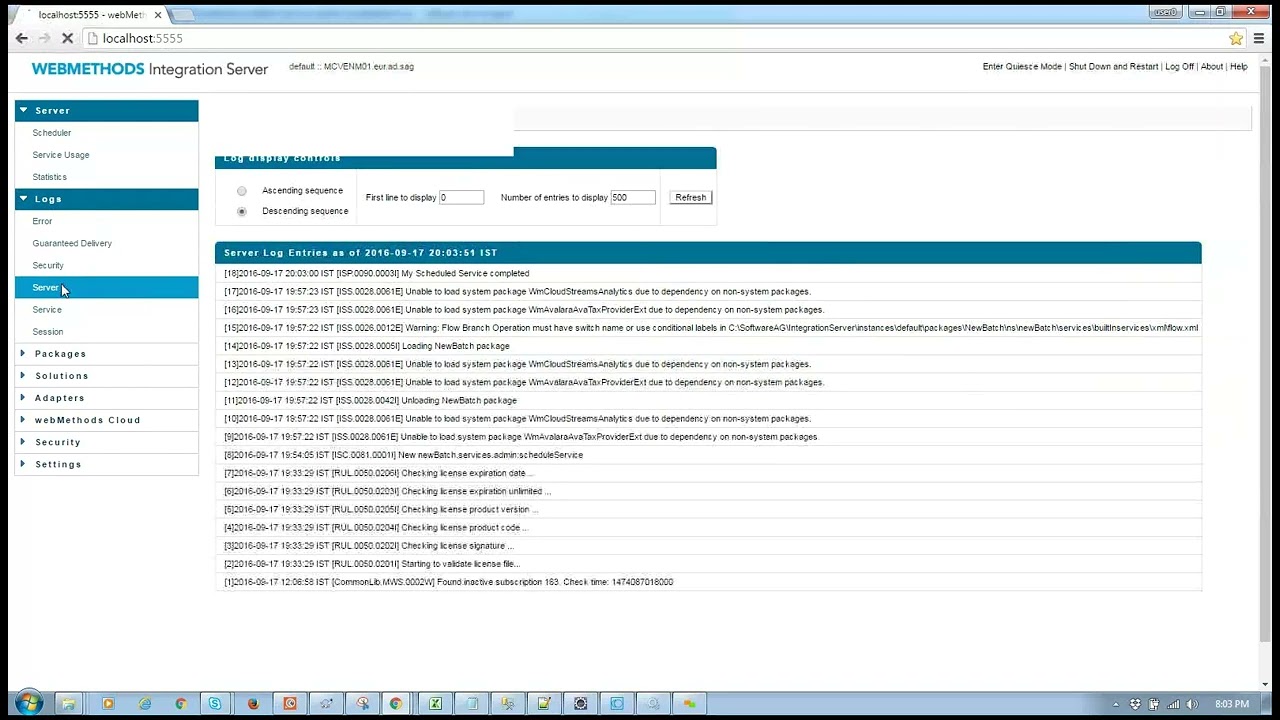Click log entry 14 Loading NewBatch package
This screenshot has height=720, width=1280.
(x=708, y=346)
